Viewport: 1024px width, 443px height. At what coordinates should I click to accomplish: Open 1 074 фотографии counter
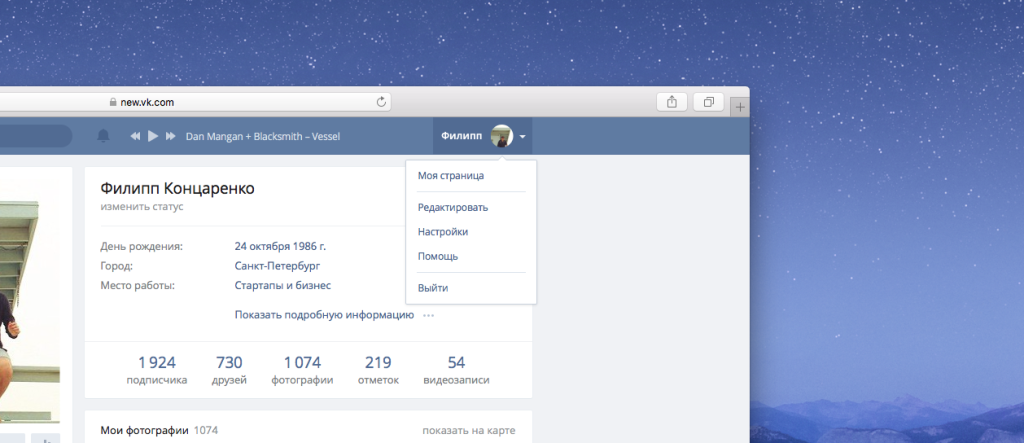(x=302, y=370)
